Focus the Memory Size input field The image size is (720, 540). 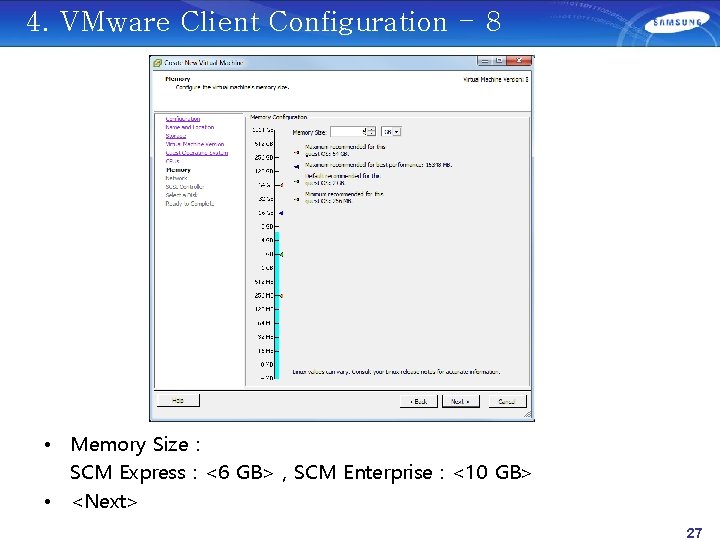[x=348, y=132]
